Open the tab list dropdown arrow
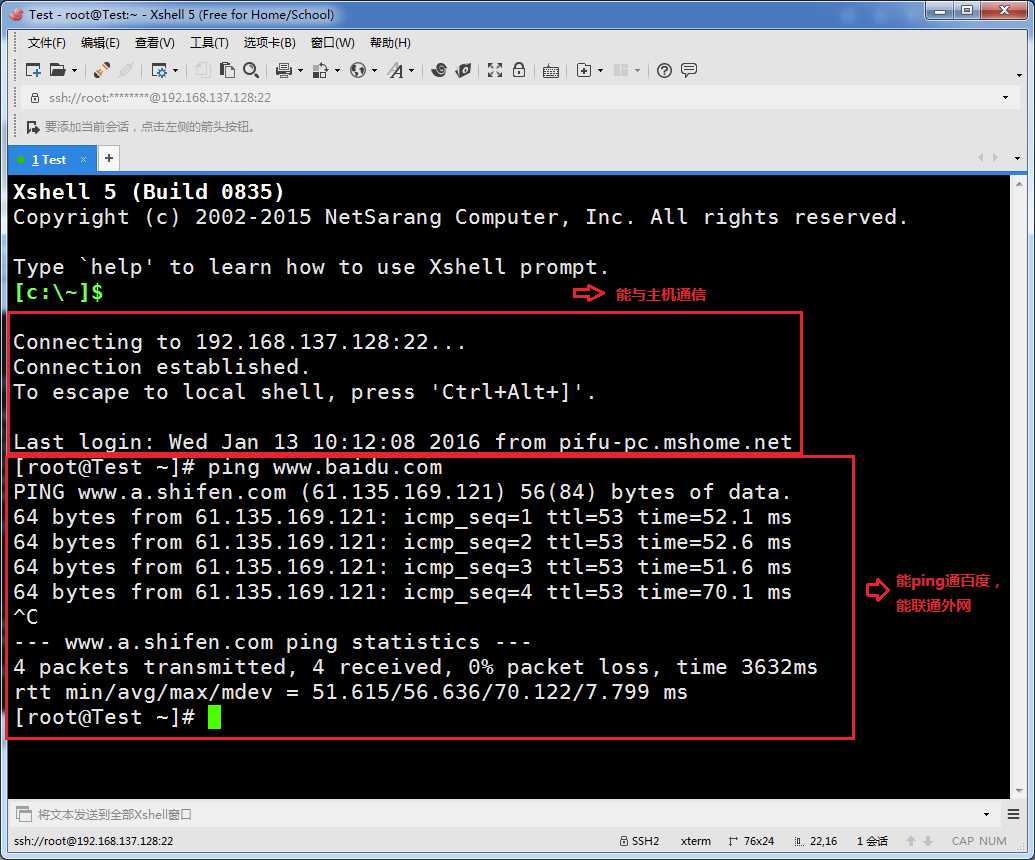Image resolution: width=1035 pixels, height=860 pixels. (1017, 158)
